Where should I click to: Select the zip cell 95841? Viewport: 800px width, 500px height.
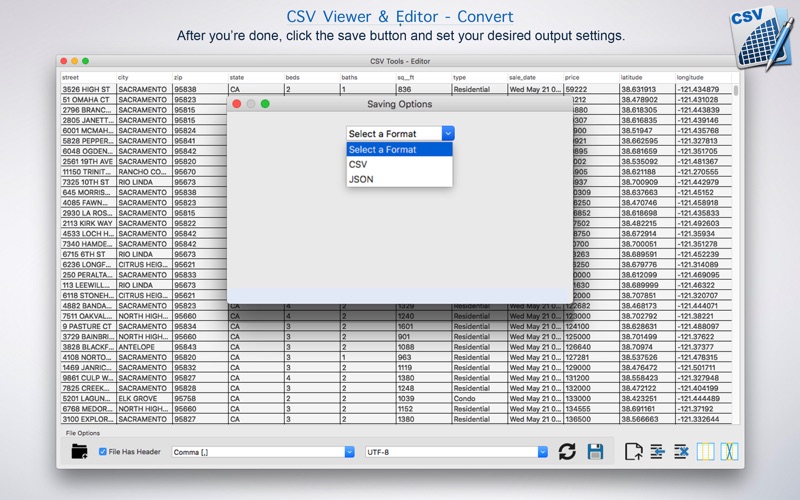tap(200, 141)
